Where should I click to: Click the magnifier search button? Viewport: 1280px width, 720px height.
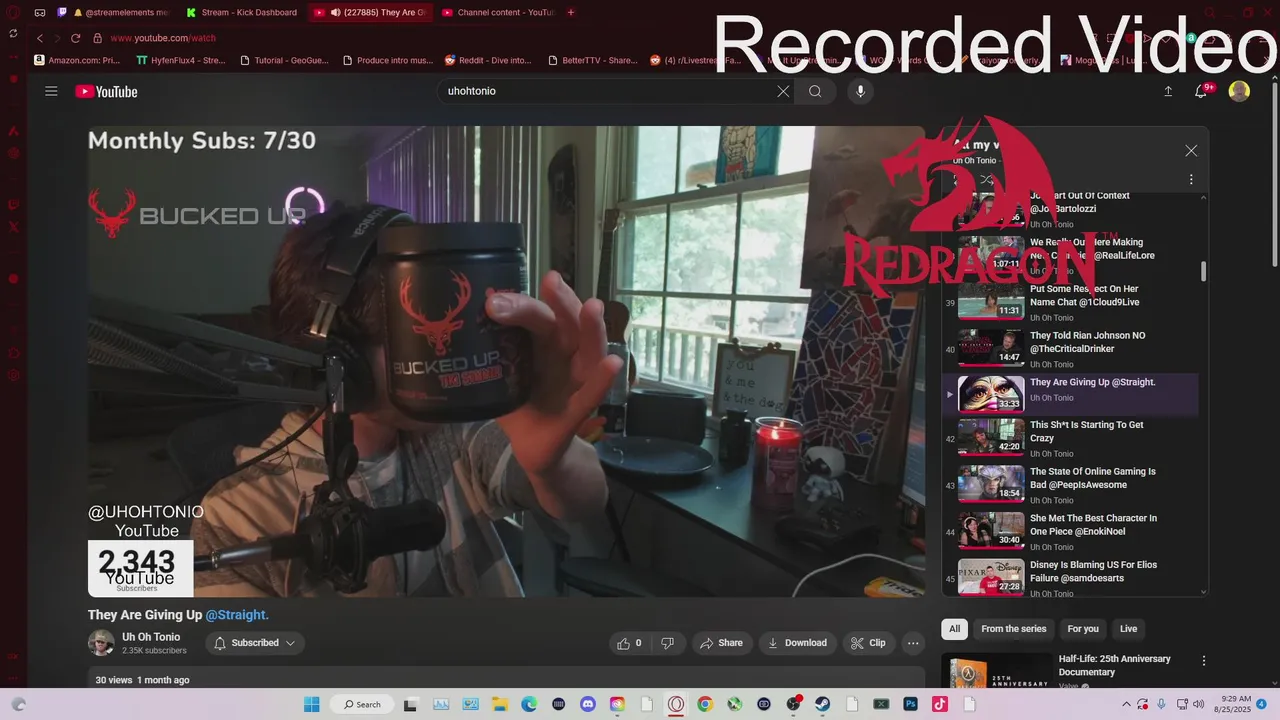pyautogui.click(x=815, y=91)
